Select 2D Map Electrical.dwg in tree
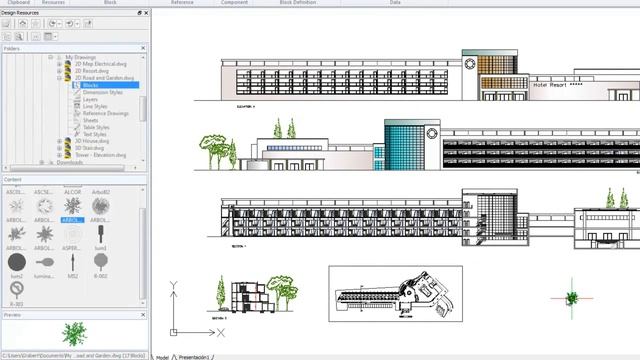This screenshot has width=640, height=360. 100,64
